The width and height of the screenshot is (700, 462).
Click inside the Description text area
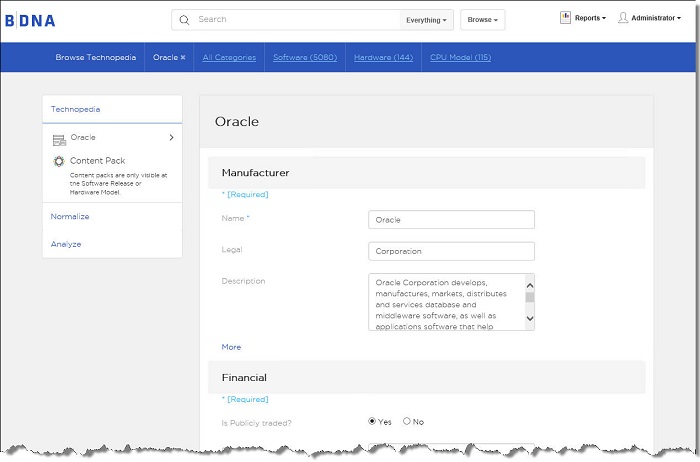(447, 302)
